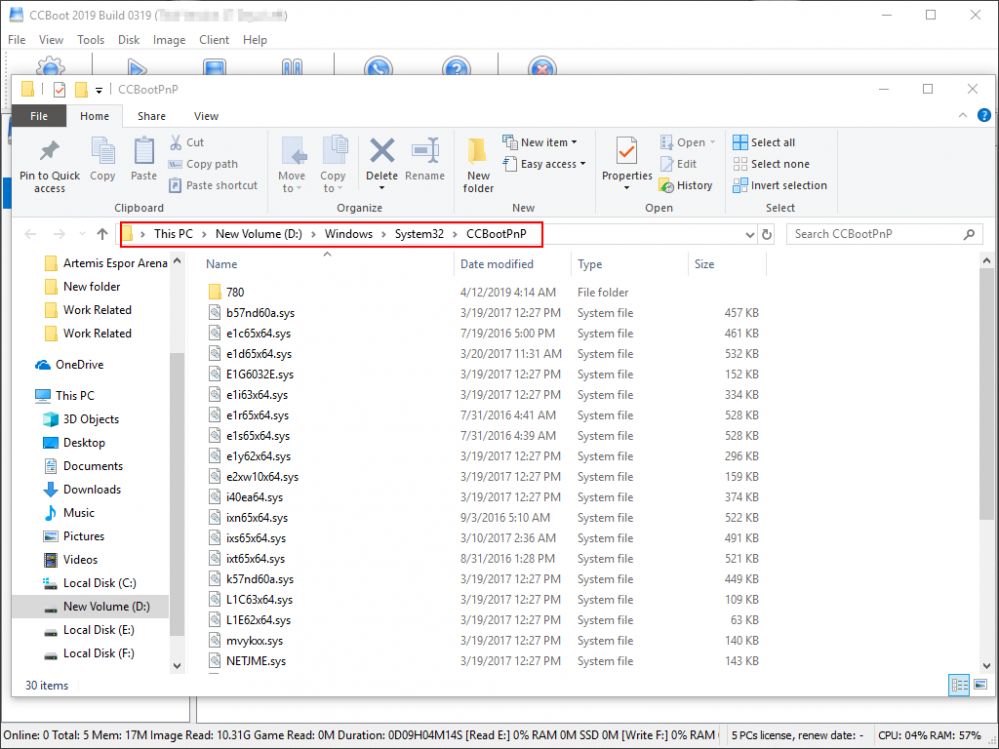Viewport: 999px width, 749px height.
Task: Expand address bar history dropdown
Action: click(750, 234)
